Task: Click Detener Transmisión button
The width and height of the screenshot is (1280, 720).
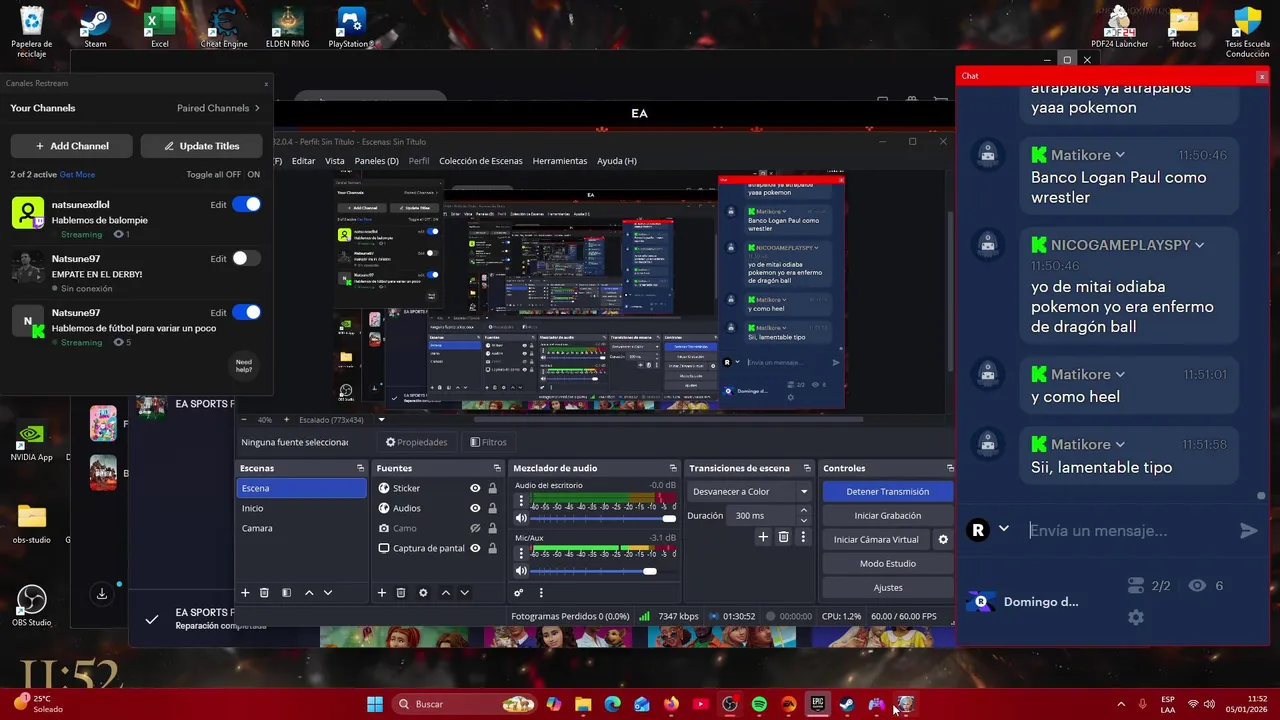Action: coord(888,491)
